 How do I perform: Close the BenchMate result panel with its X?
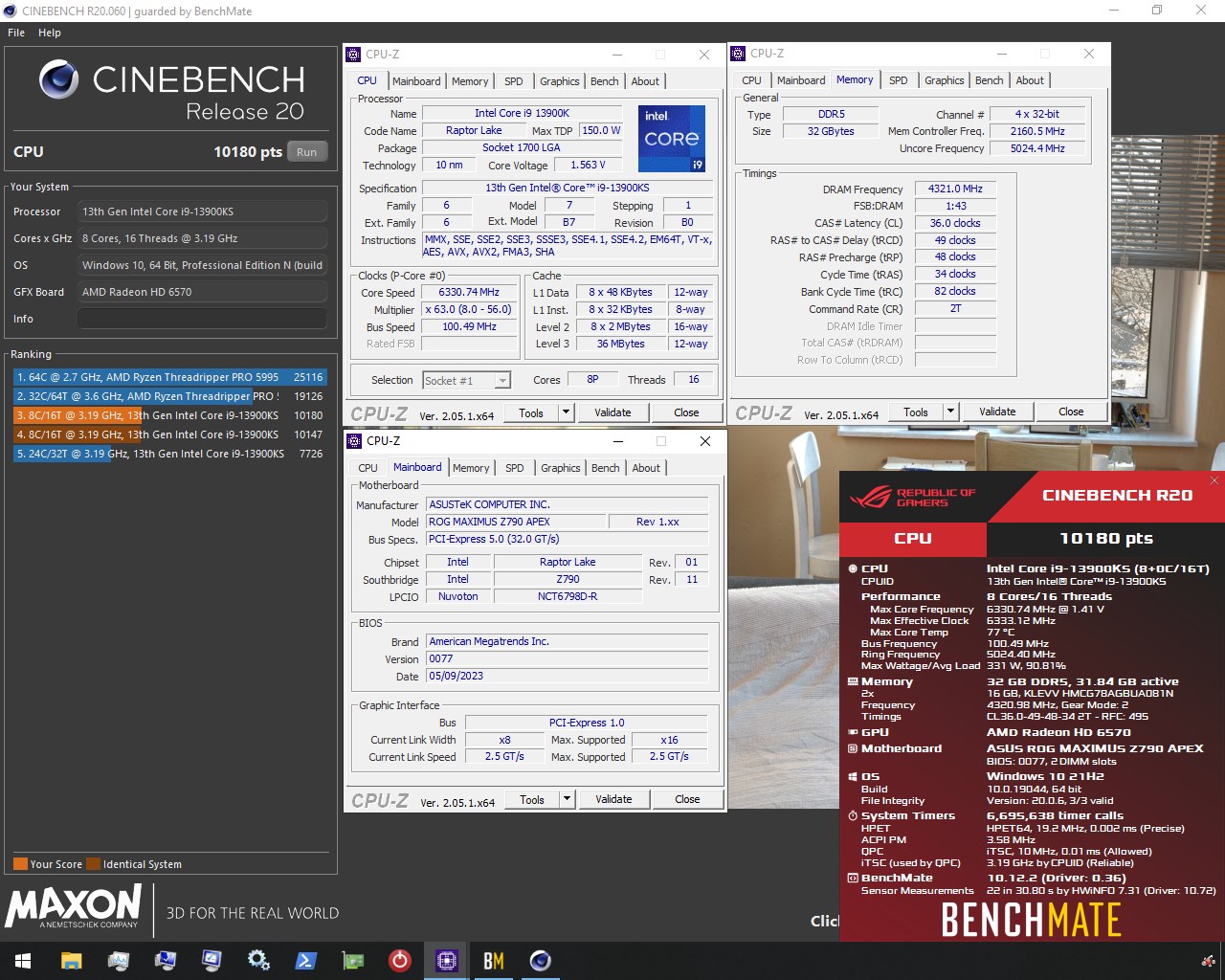(x=1214, y=480)
